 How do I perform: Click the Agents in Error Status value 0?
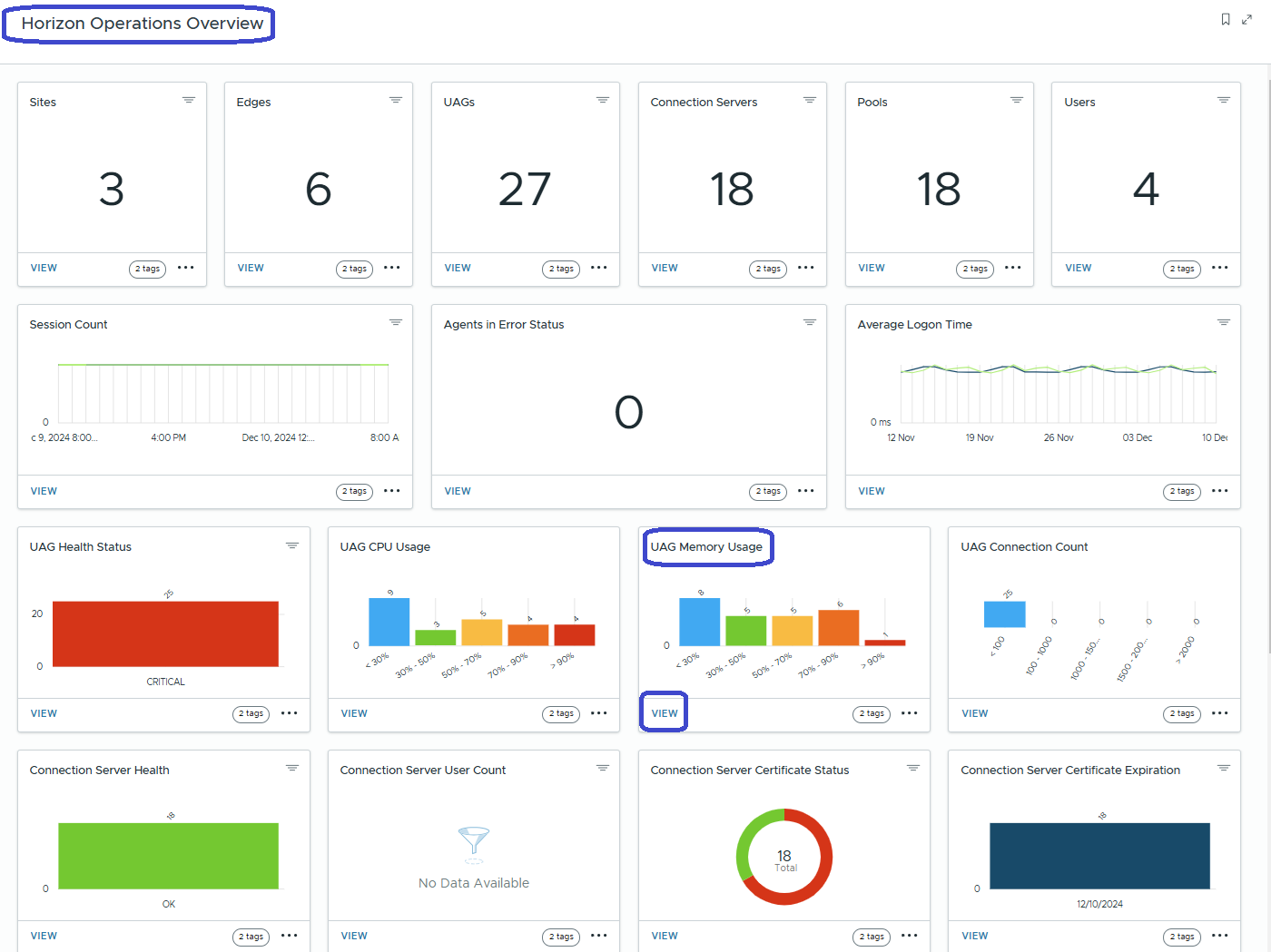pyautogui.click(x=628, y=412)
